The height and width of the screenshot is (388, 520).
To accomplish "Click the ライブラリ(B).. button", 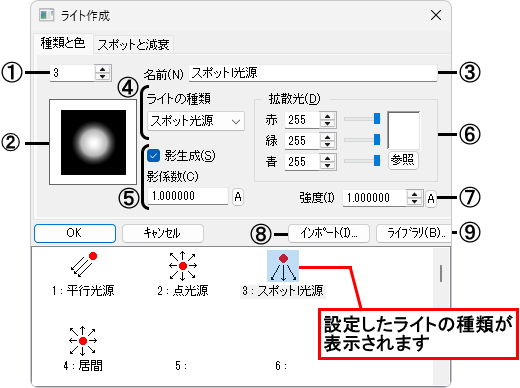I will [x=415, y=233].
